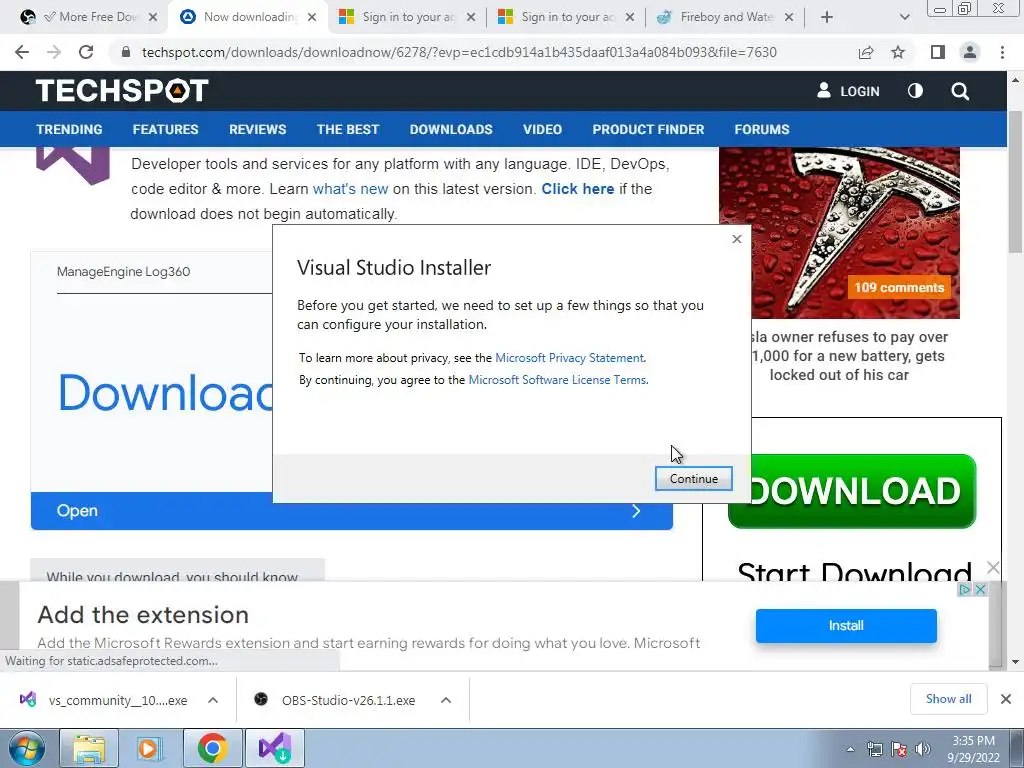Screen dimensions: 1024x768
Task: Open THE BEST menu
Action: click(x=347, y=129)
